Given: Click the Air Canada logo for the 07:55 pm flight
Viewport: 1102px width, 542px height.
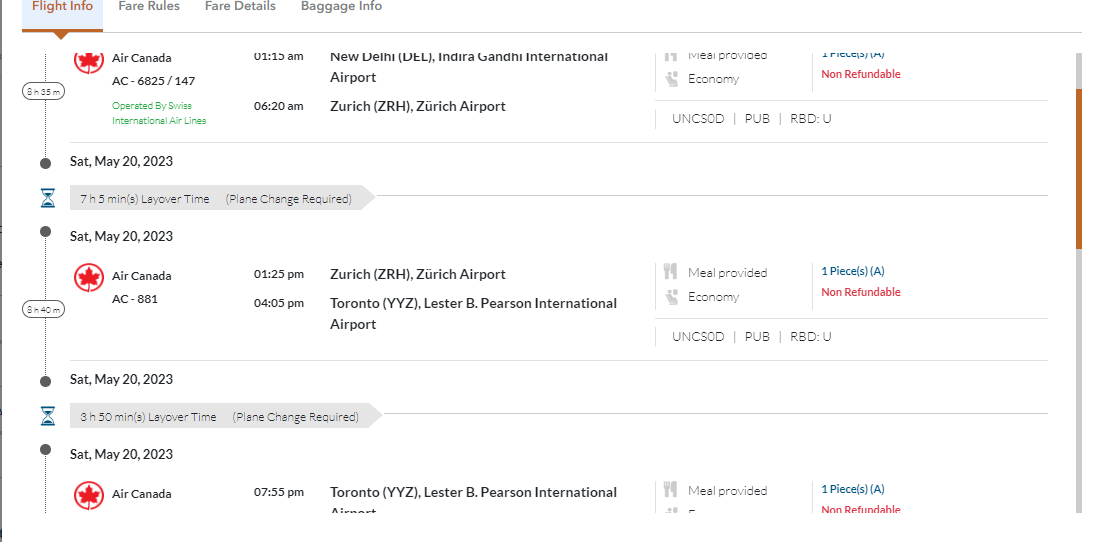Looking at the screenshot, I should point(89,495).
